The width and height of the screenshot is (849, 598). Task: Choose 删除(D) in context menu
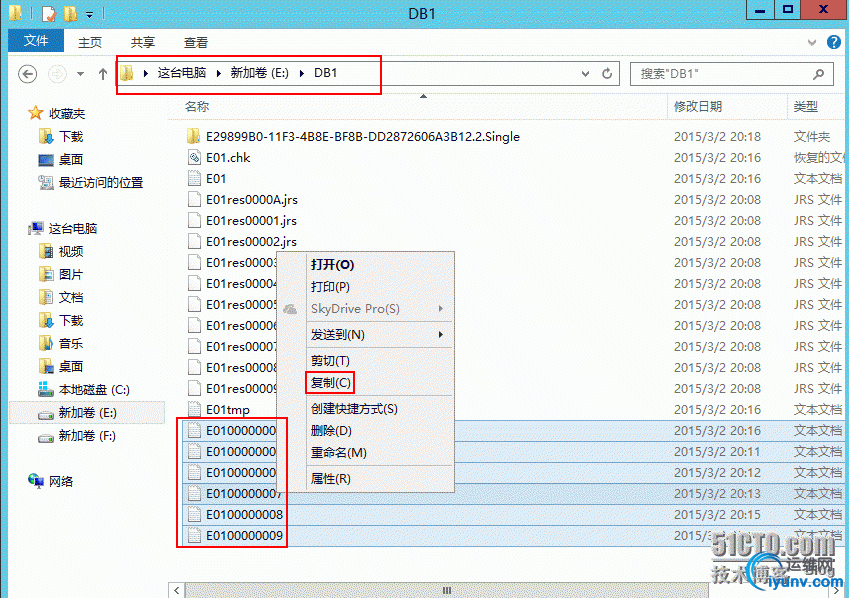[x=331, y=431]
